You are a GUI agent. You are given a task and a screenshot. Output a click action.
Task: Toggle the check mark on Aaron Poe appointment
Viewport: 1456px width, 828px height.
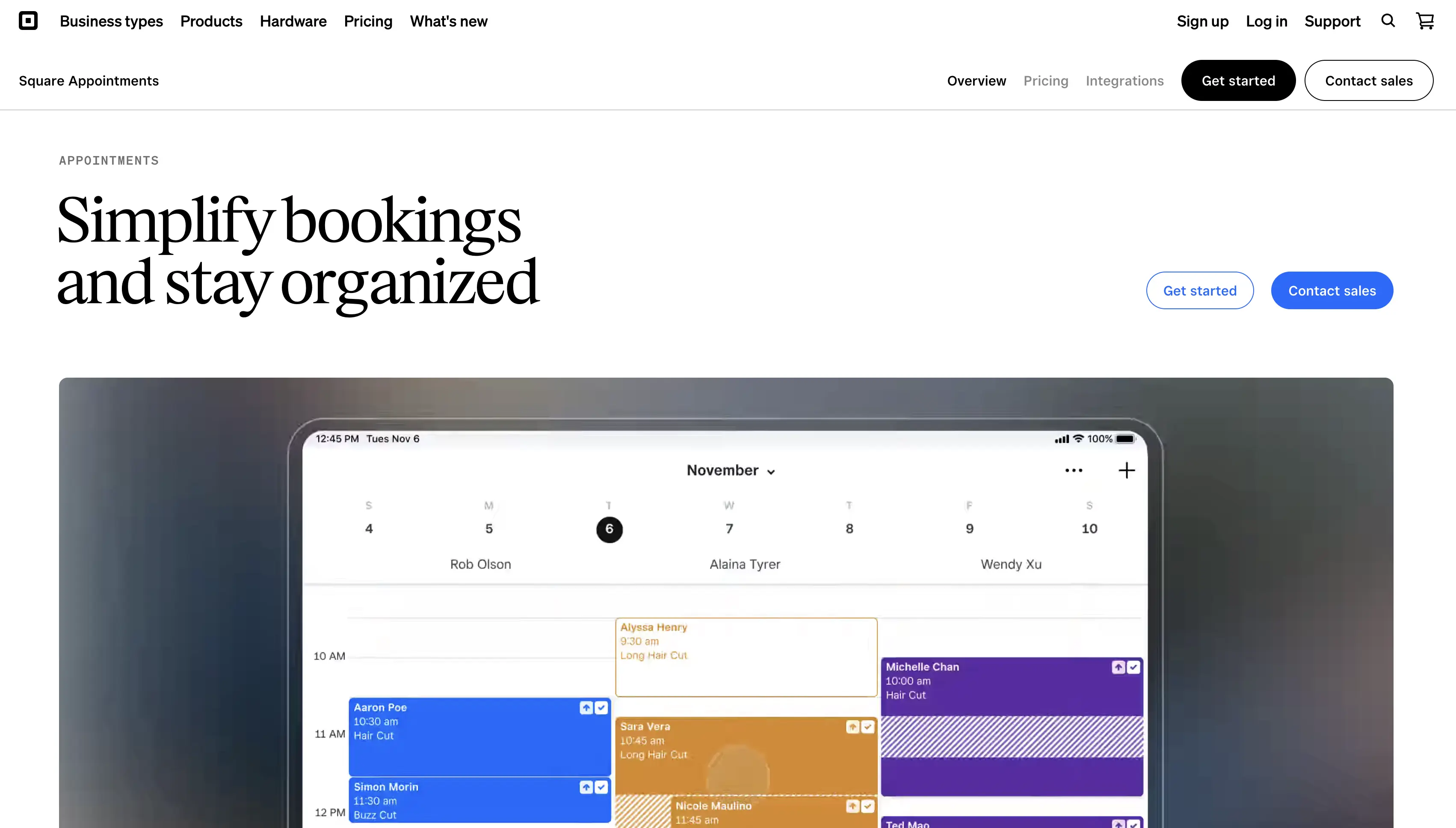point(601,707)
